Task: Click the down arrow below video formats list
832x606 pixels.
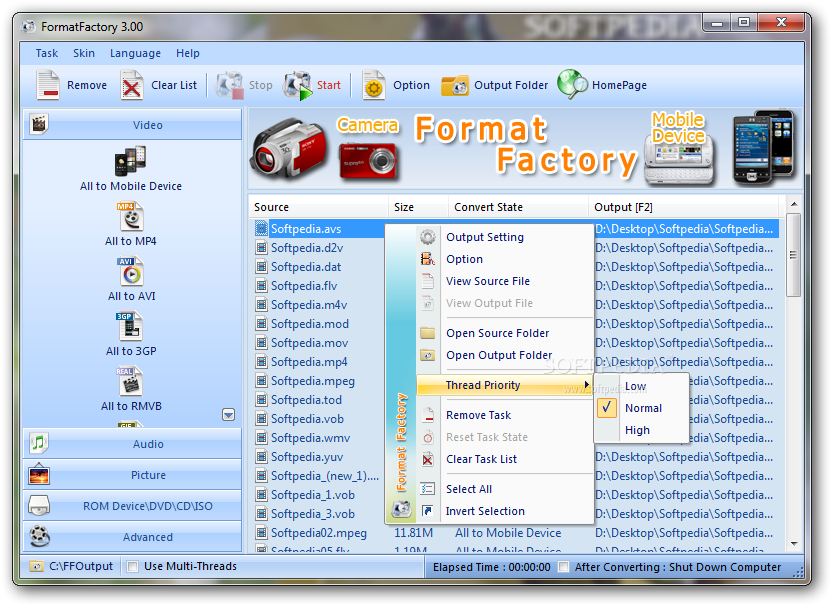Action: pyautogui.click(x=228, y=415)
